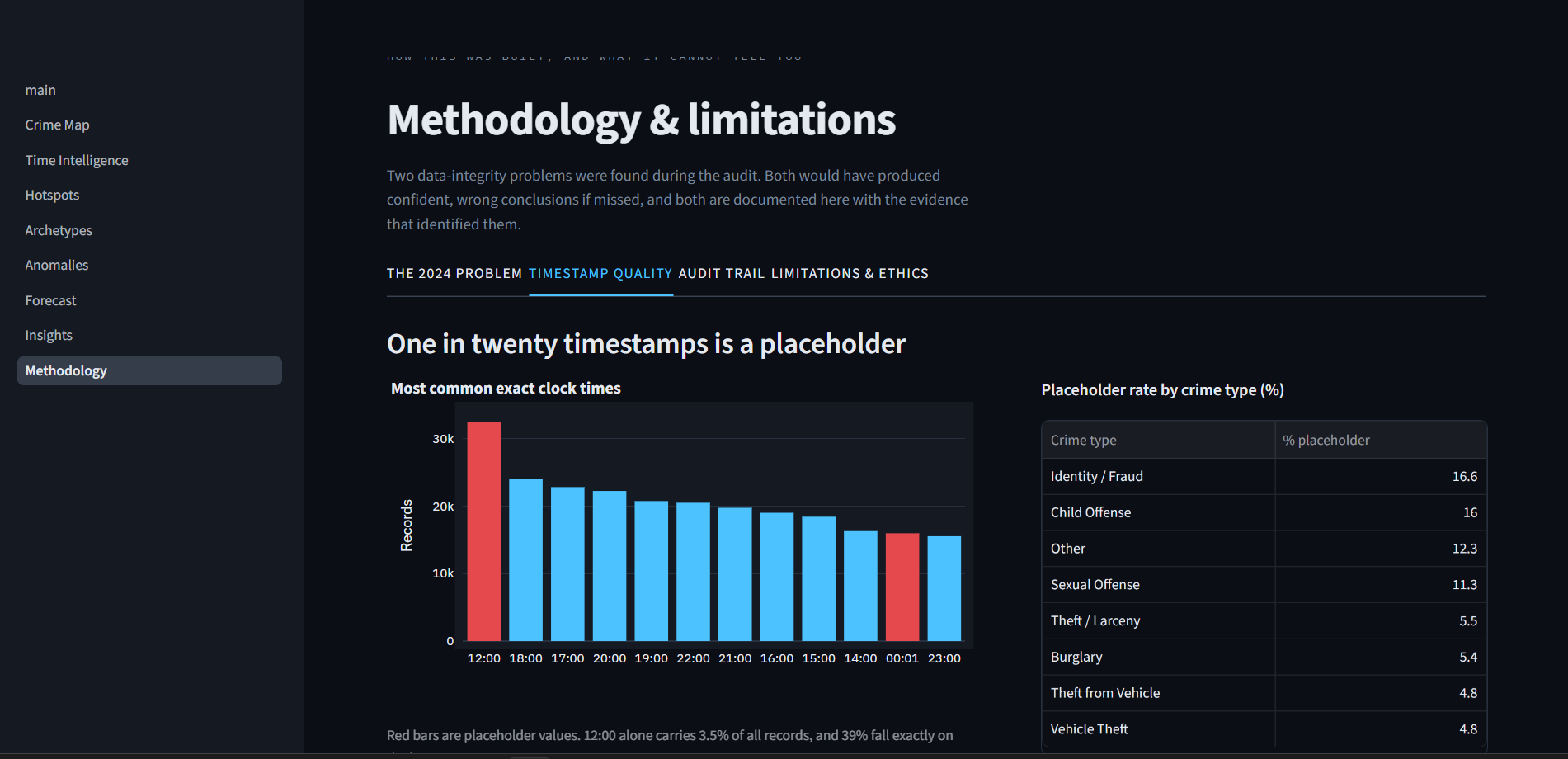Switch to The 2024 Problem tab
1568x759 pixels.
[x=454, y=273]
